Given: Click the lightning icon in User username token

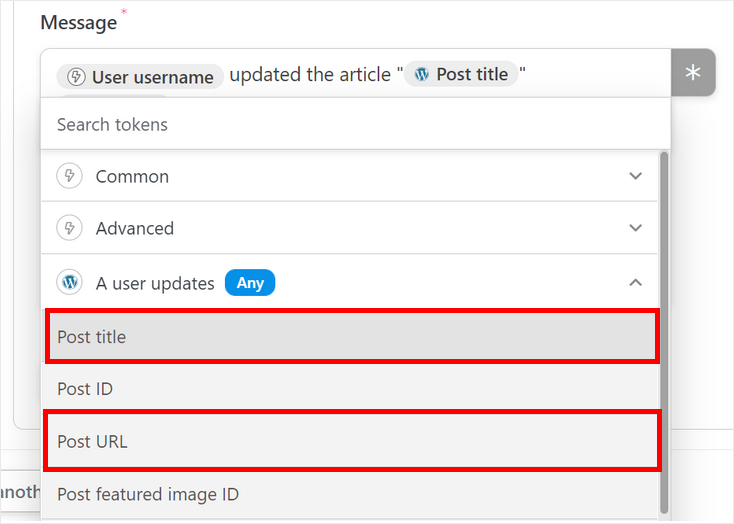Looking at the screenshot, I should pyautogui.click(x=75, y=77).
